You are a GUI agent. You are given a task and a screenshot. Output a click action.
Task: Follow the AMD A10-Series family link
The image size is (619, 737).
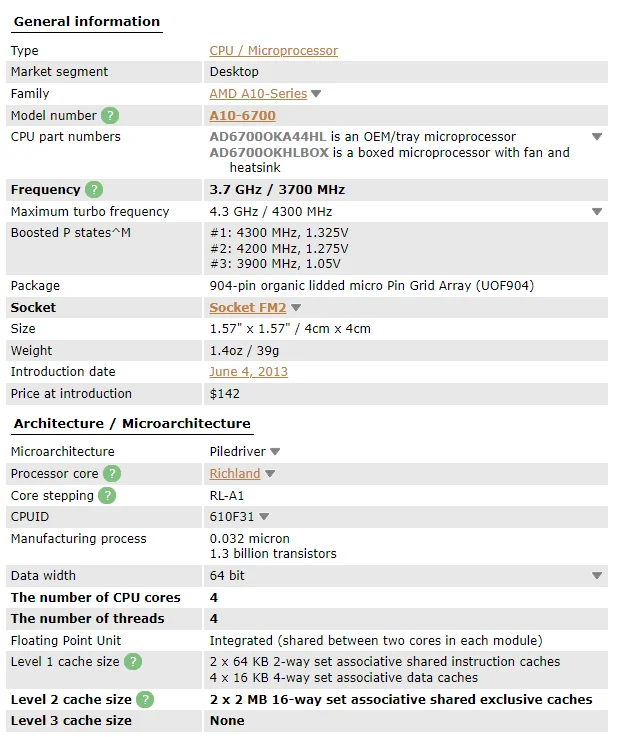pyautogui.click(x=257, y=93)
